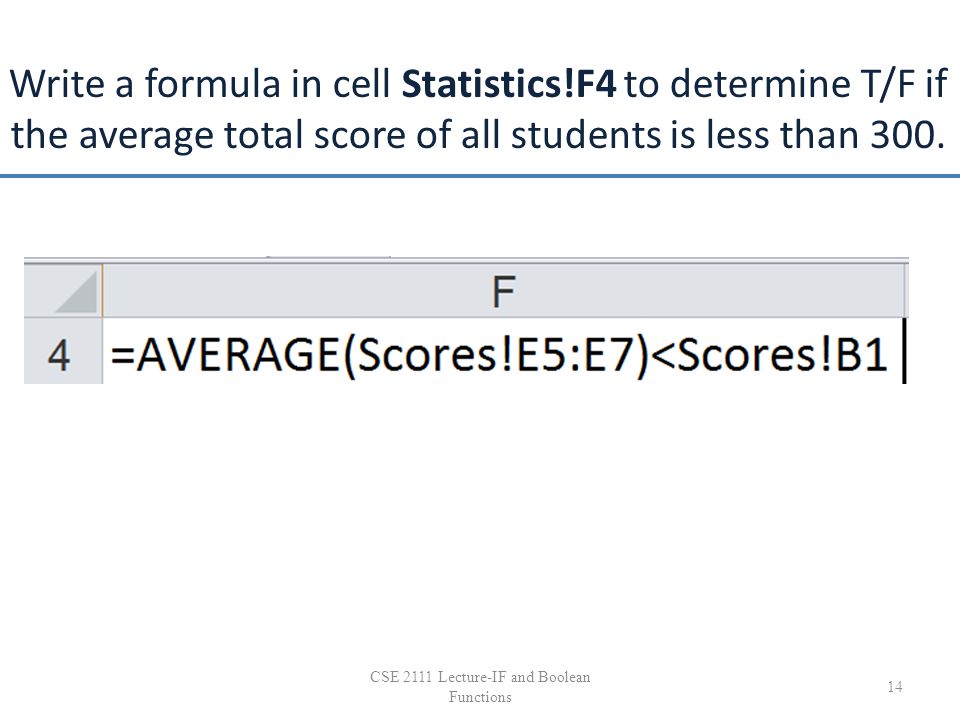Image resolution: width=960 pixels, height=720 pixels.
Task: Click the less-than operator in the formula
Action: [664, 355]
